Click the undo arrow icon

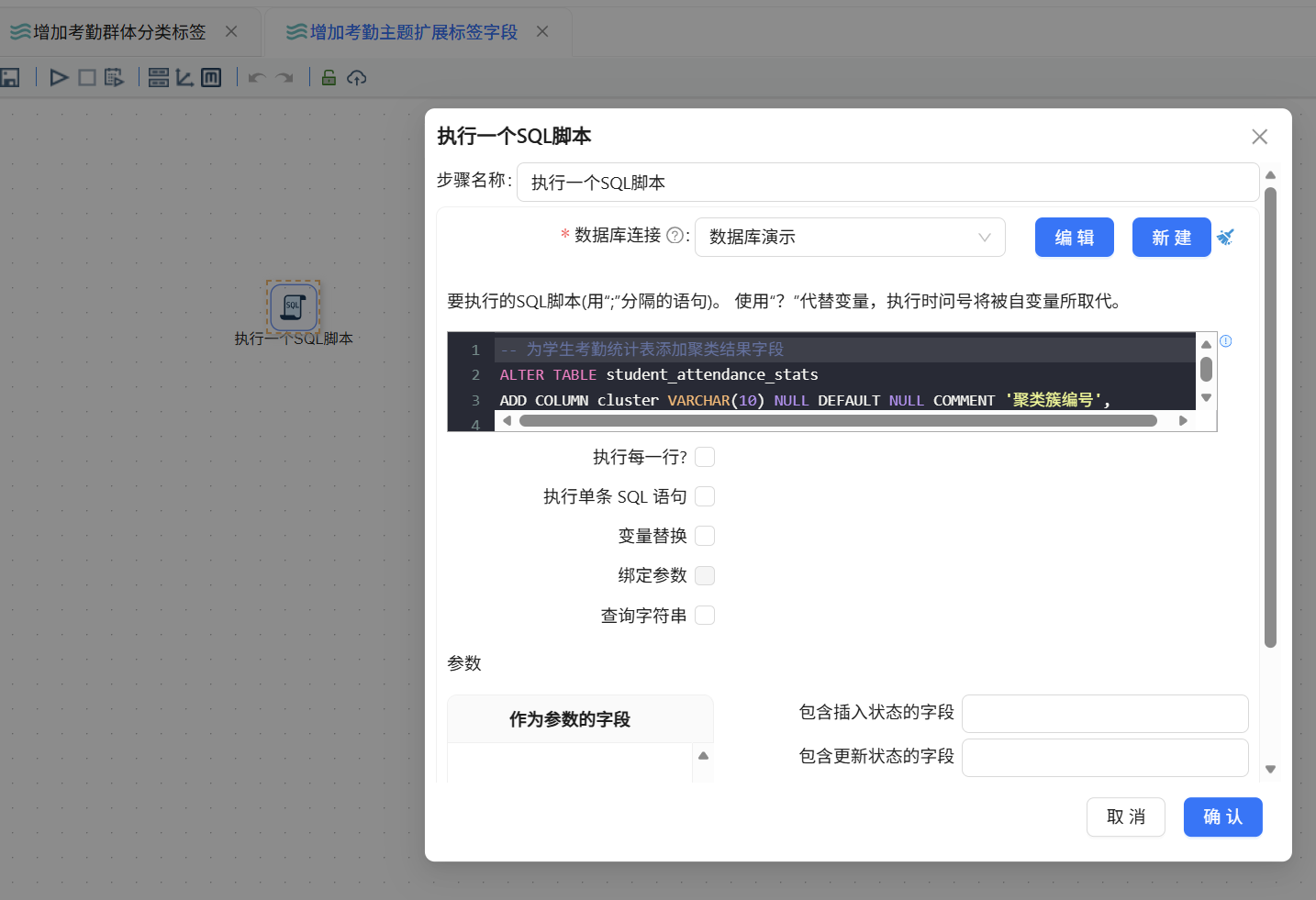(x=257, y=78)
